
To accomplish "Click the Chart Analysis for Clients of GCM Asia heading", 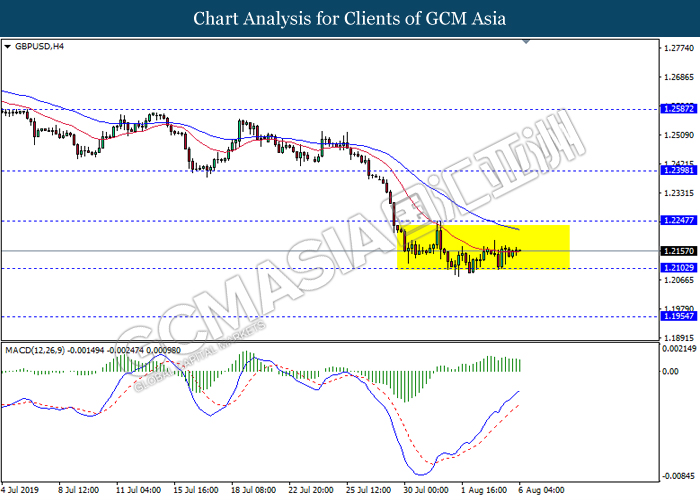I will tap(350, 18).
